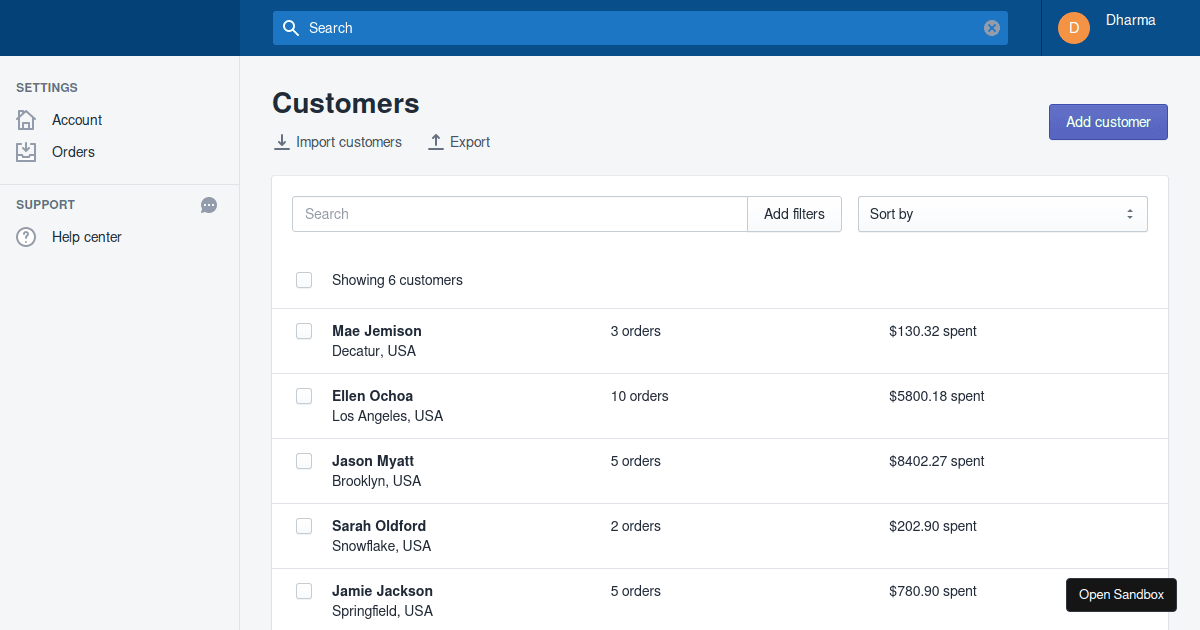Image resolution: width=1200 pixels, height=630 pixels.
Task: Click the Help center question mark icon
Action: (x=26, y=237)
